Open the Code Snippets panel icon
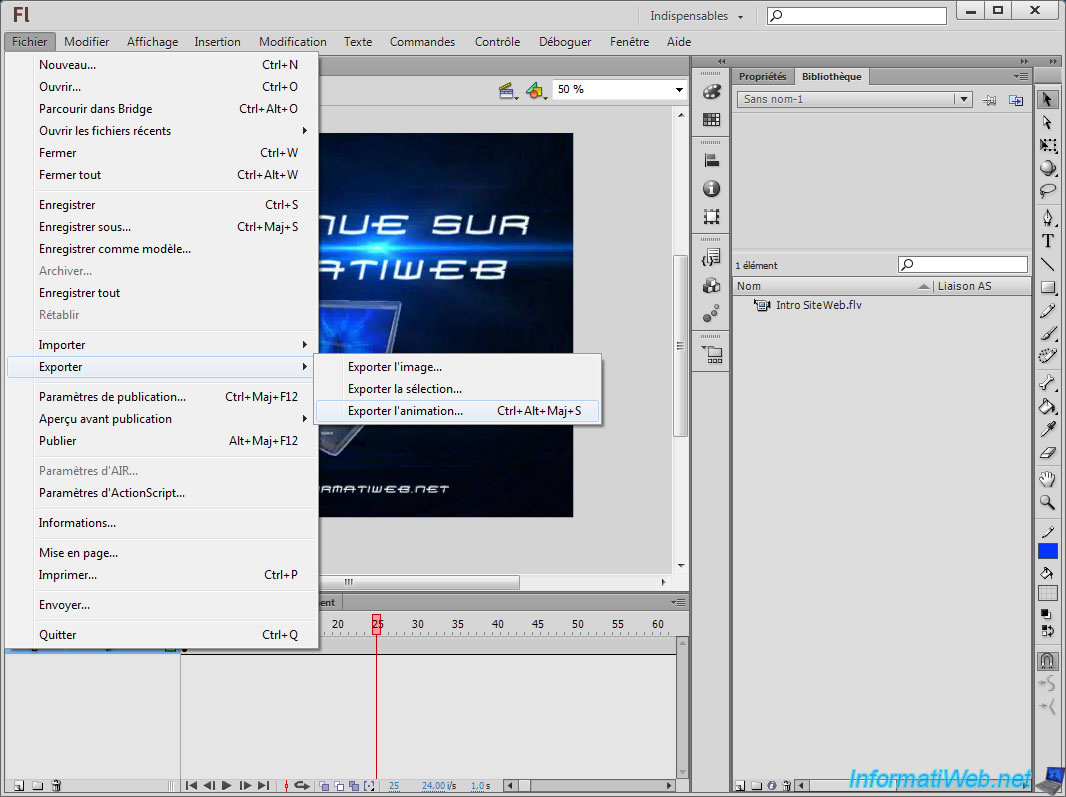 [711, 258]
